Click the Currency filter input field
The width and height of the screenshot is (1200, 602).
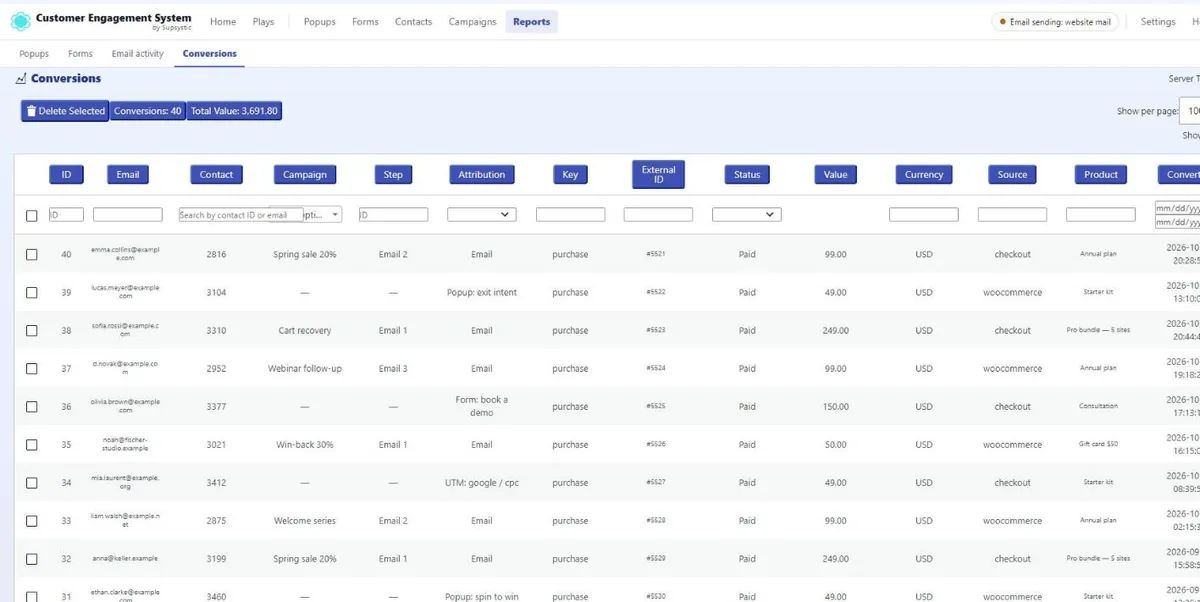click(924, 214)
